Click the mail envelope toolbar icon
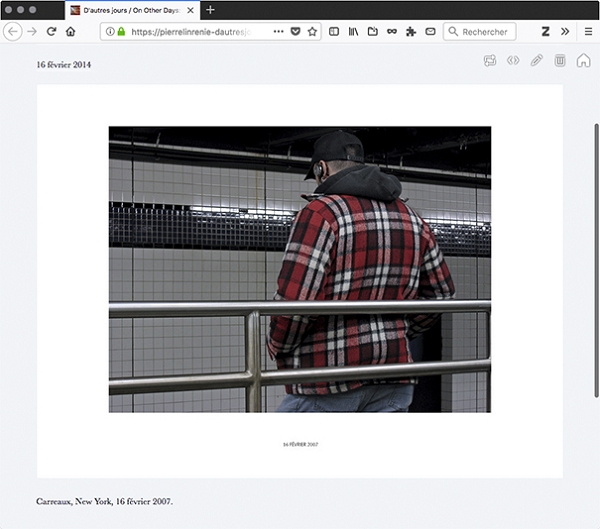Screen dimensions: 600x529 tap(430, 32)
